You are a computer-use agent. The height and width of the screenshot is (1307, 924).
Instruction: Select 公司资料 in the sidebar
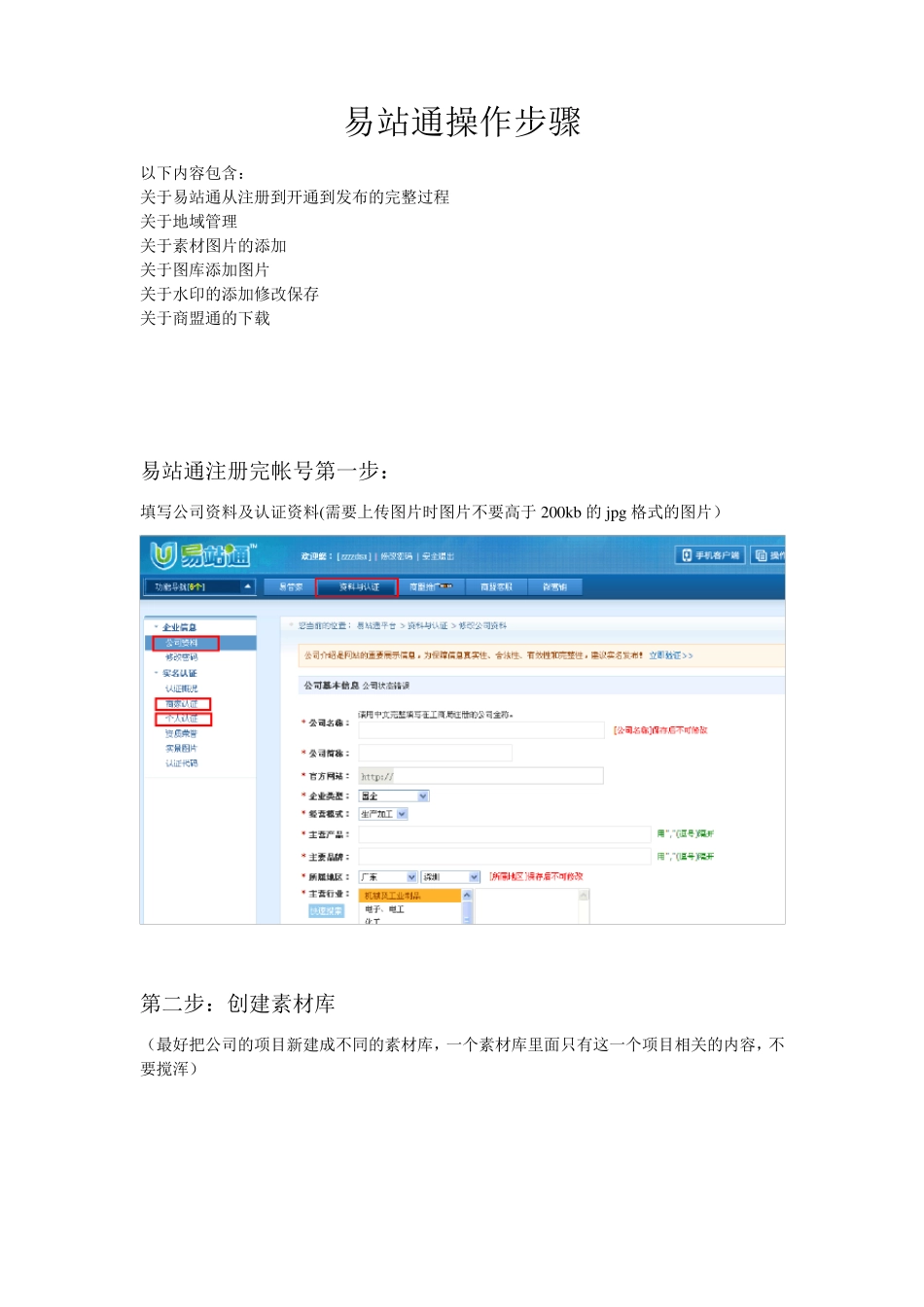[181, 643]
